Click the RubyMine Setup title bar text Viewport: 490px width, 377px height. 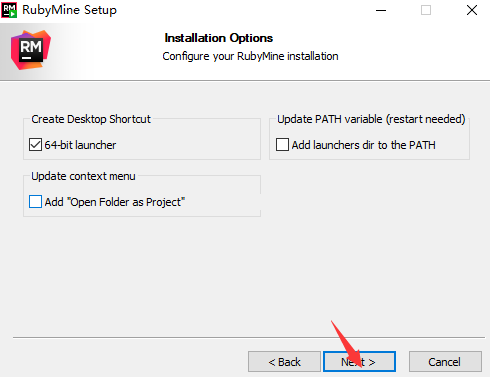click(x=69, y=10)
